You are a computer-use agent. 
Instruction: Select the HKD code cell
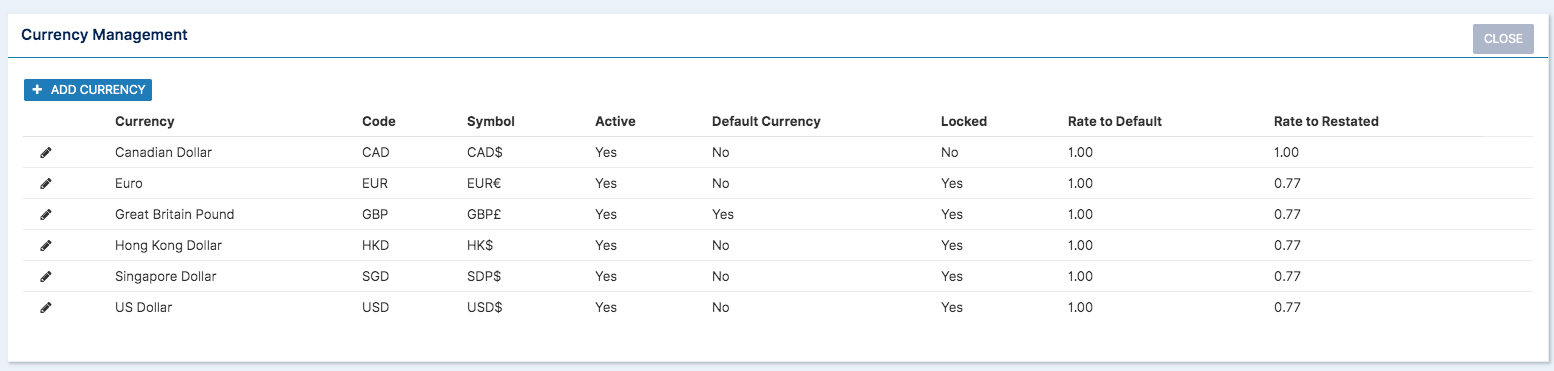point(376,245)
